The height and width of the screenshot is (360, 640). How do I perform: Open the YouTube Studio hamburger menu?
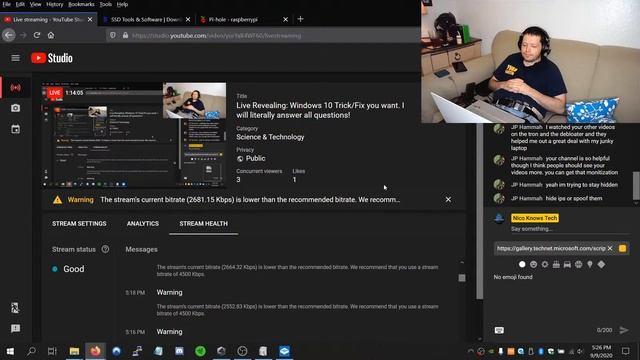click(x=16, y=58)
